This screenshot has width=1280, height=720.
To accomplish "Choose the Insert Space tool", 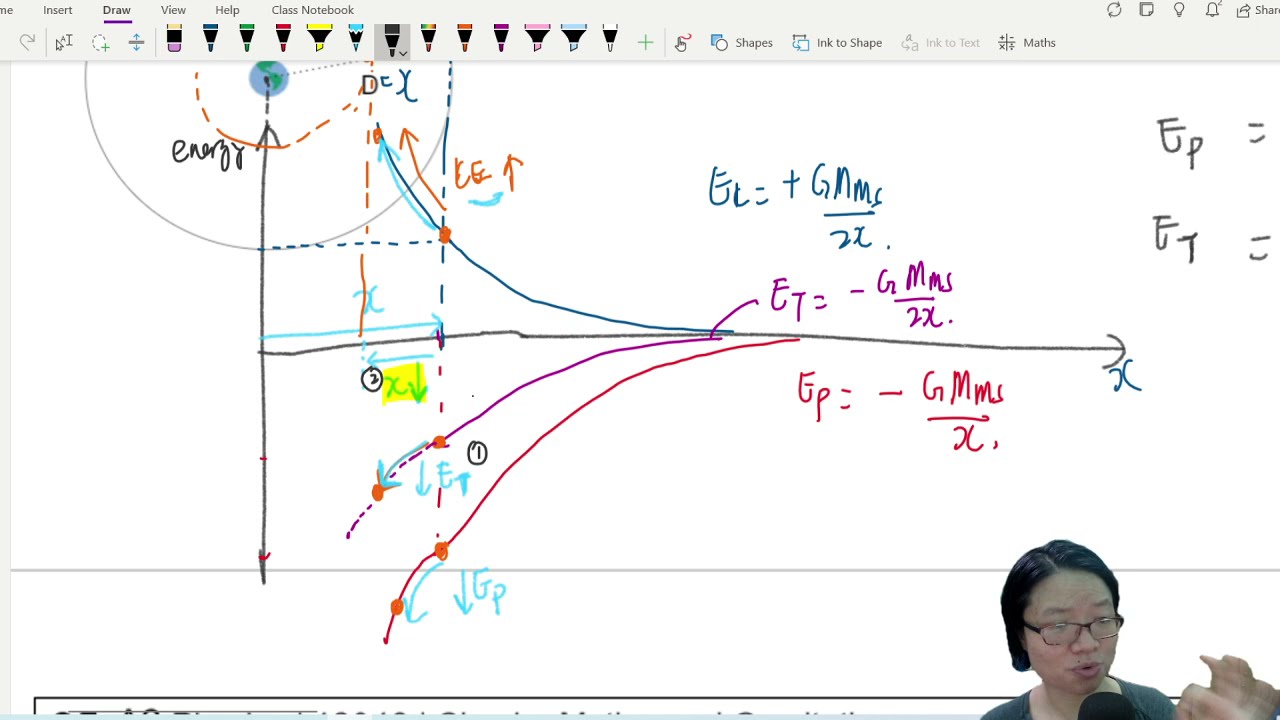I will point(136,42).
